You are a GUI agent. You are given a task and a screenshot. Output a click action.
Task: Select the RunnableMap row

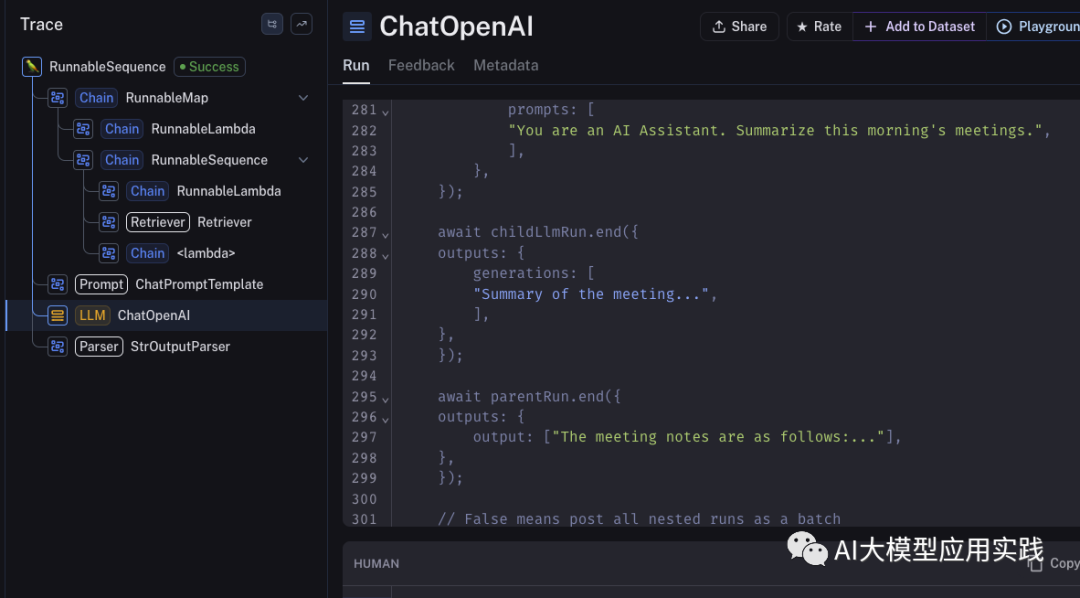166,98
